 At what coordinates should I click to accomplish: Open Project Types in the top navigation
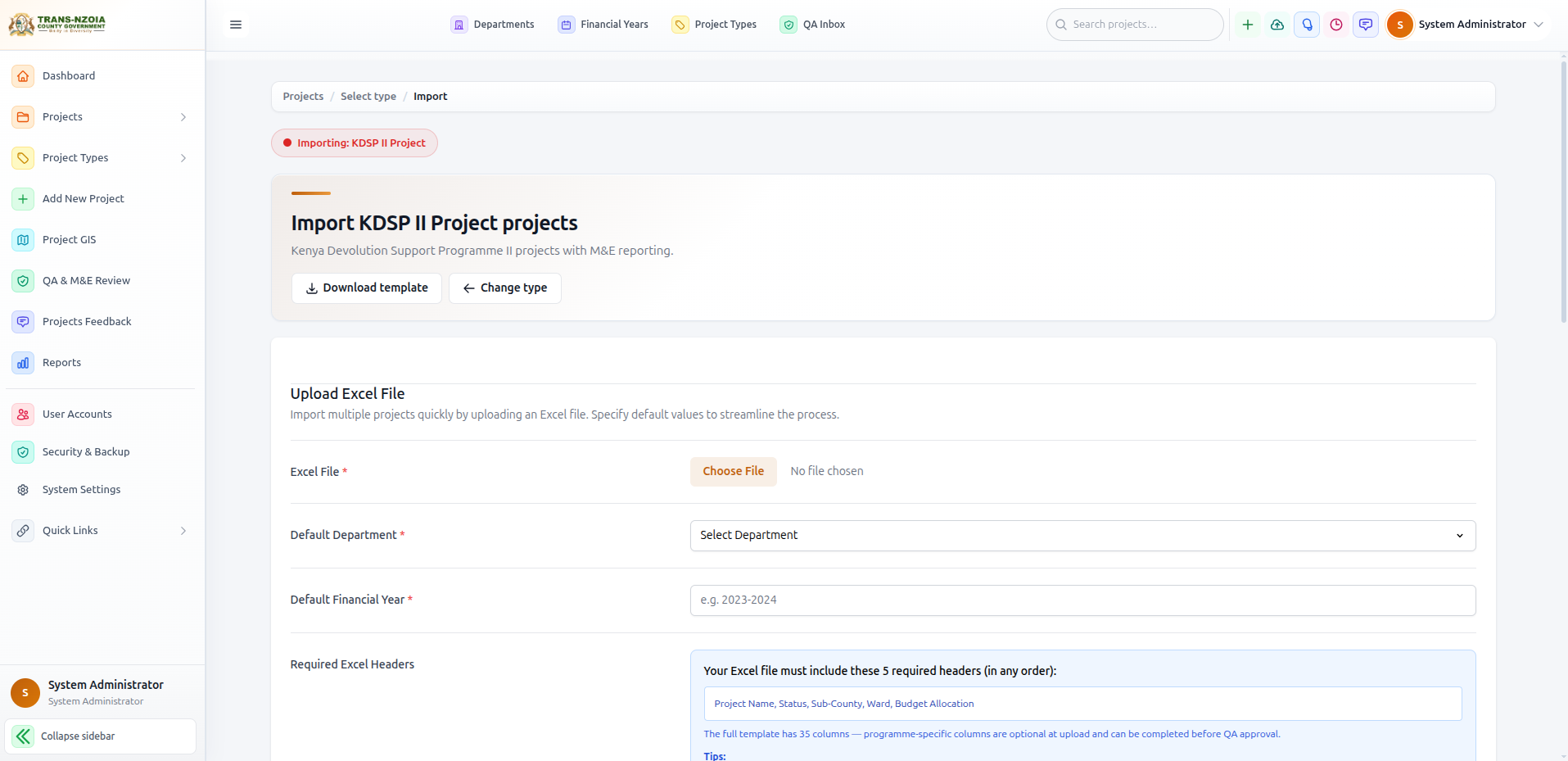[x=714, y=25]
